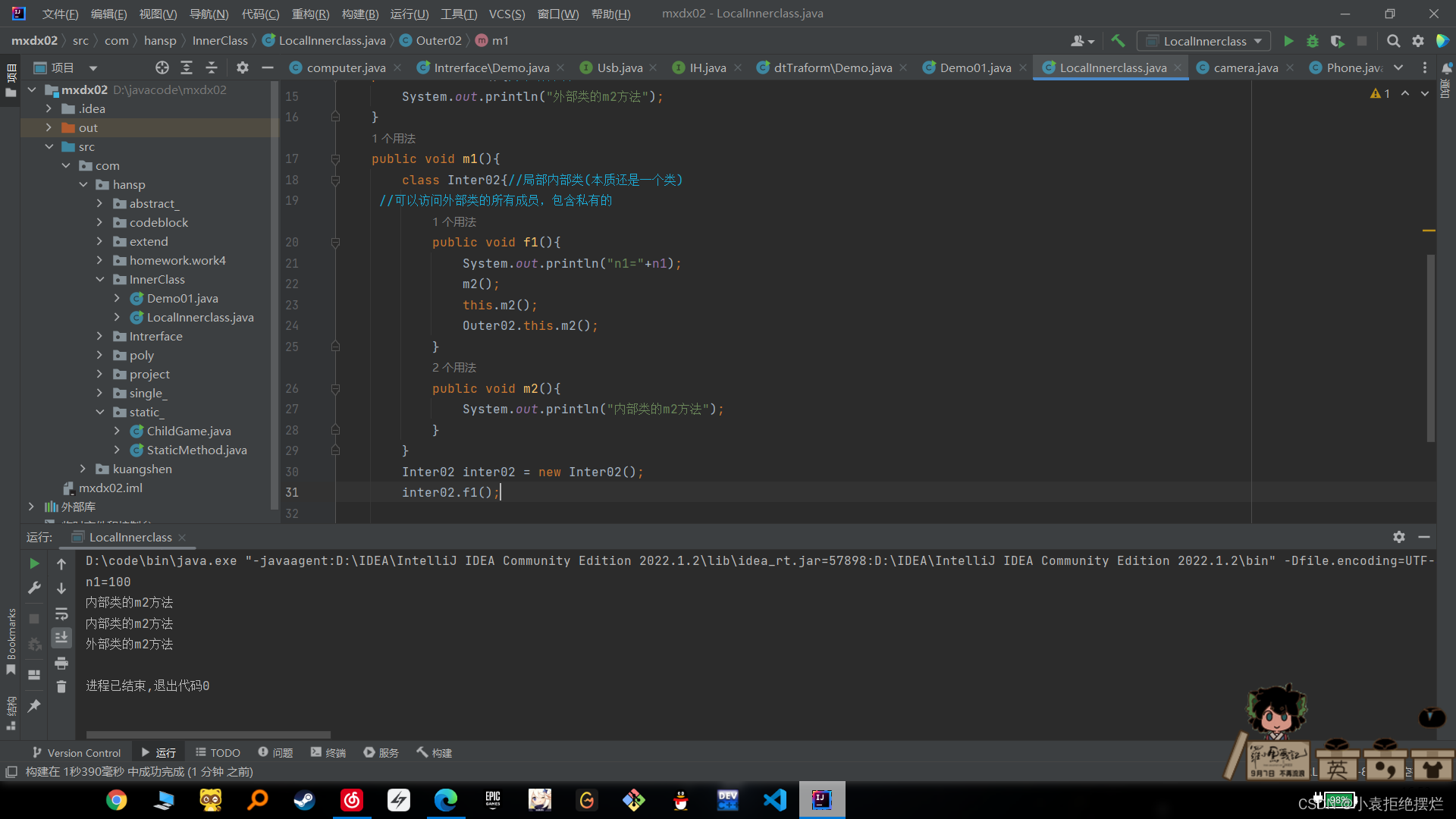Print console output icon
1456x819 pixels.
coord(61,663)
